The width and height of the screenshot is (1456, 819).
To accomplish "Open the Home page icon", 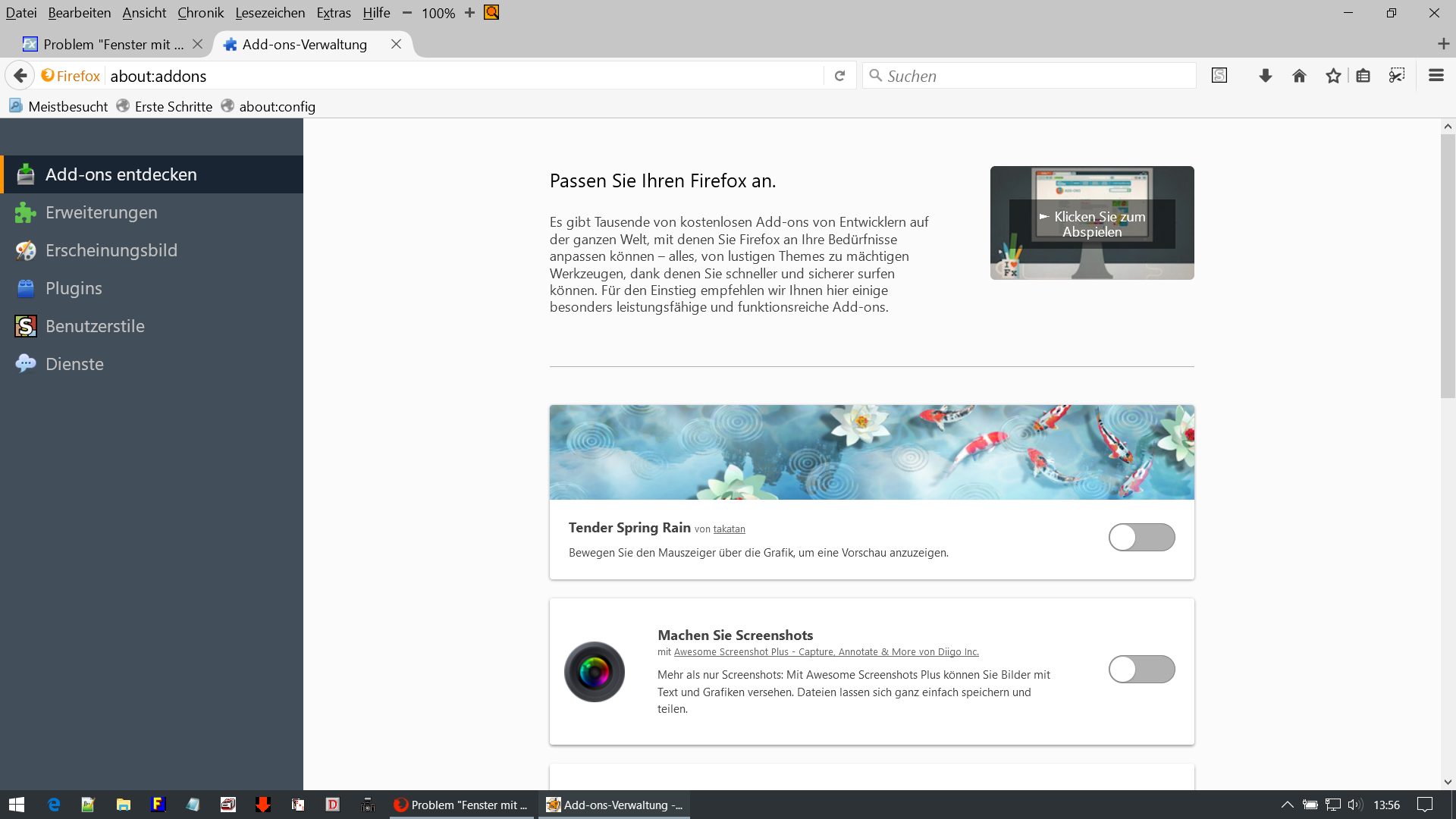I will 1299,76.
